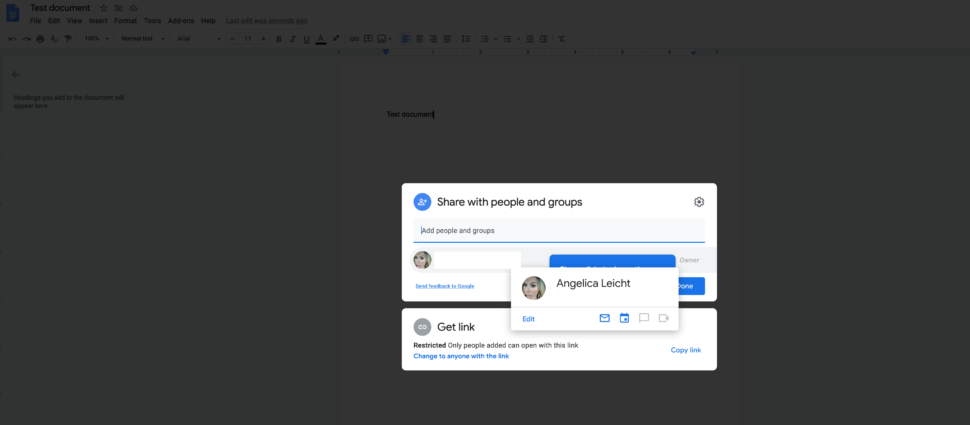Viewport: 970px width, 425px height.
Task: Open the View menu
Action: tap(74, 20)
